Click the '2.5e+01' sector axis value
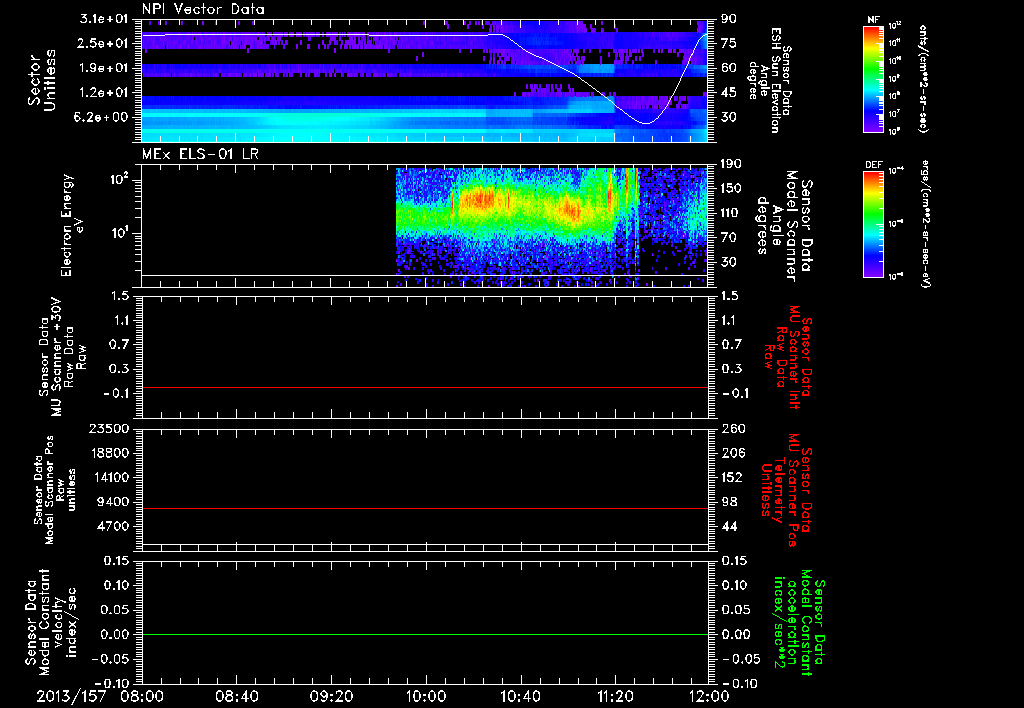 pos(103,43)
